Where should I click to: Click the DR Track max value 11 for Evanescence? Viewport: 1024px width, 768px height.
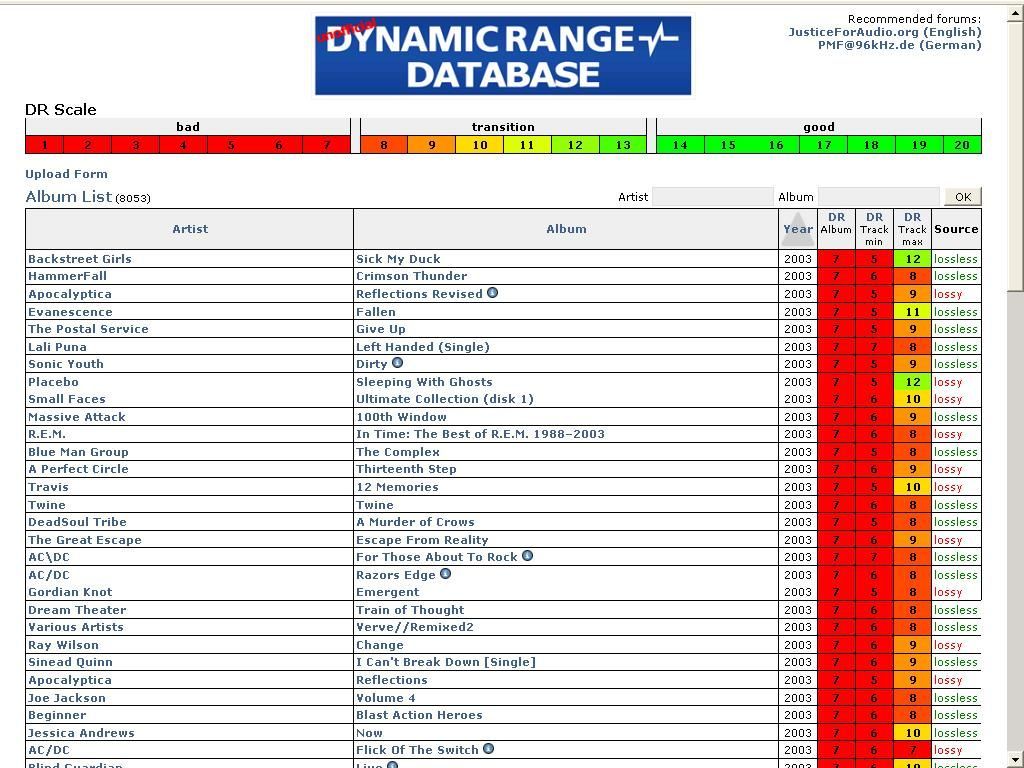pyautogui.click(x=912, y=312)
